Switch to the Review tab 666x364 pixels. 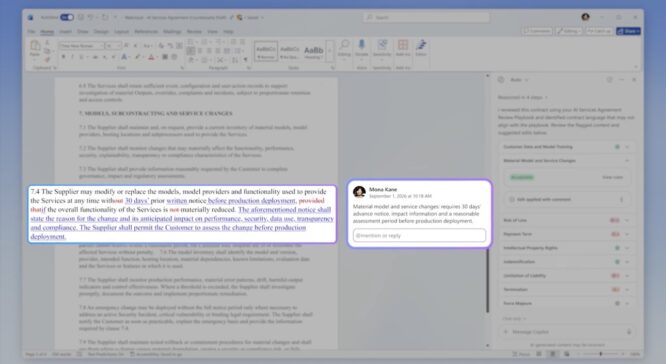(x=194, y=32)
